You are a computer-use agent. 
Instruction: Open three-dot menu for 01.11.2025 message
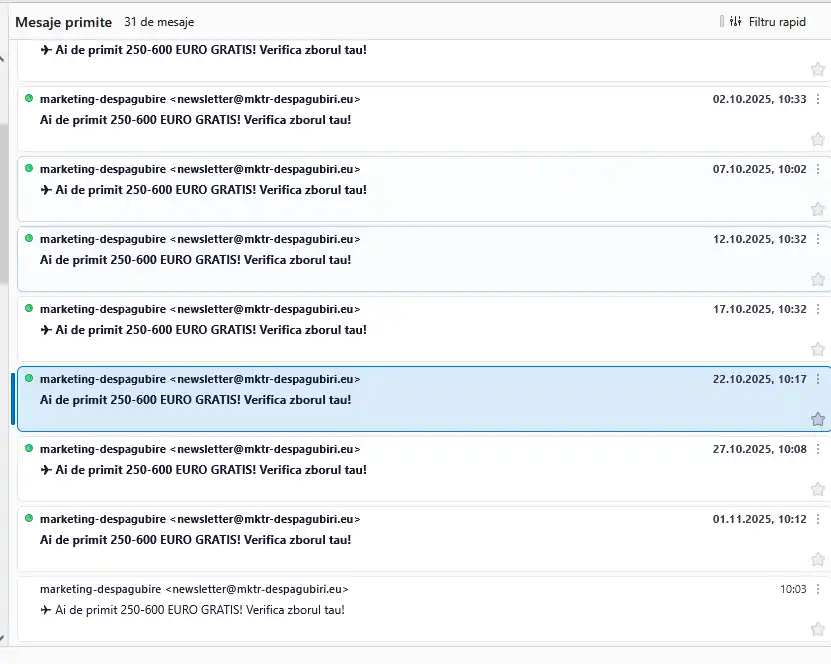point(818,519)
